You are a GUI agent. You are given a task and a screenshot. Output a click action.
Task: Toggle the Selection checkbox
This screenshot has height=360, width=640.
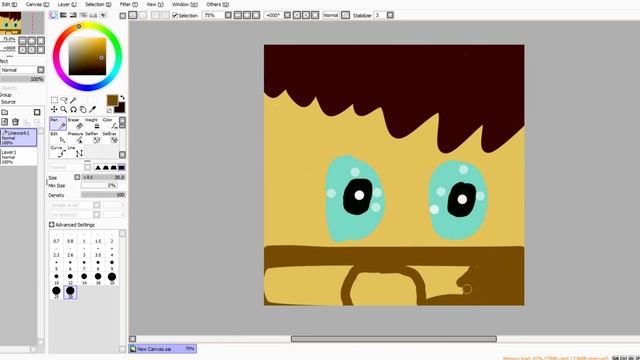(175, 16)
